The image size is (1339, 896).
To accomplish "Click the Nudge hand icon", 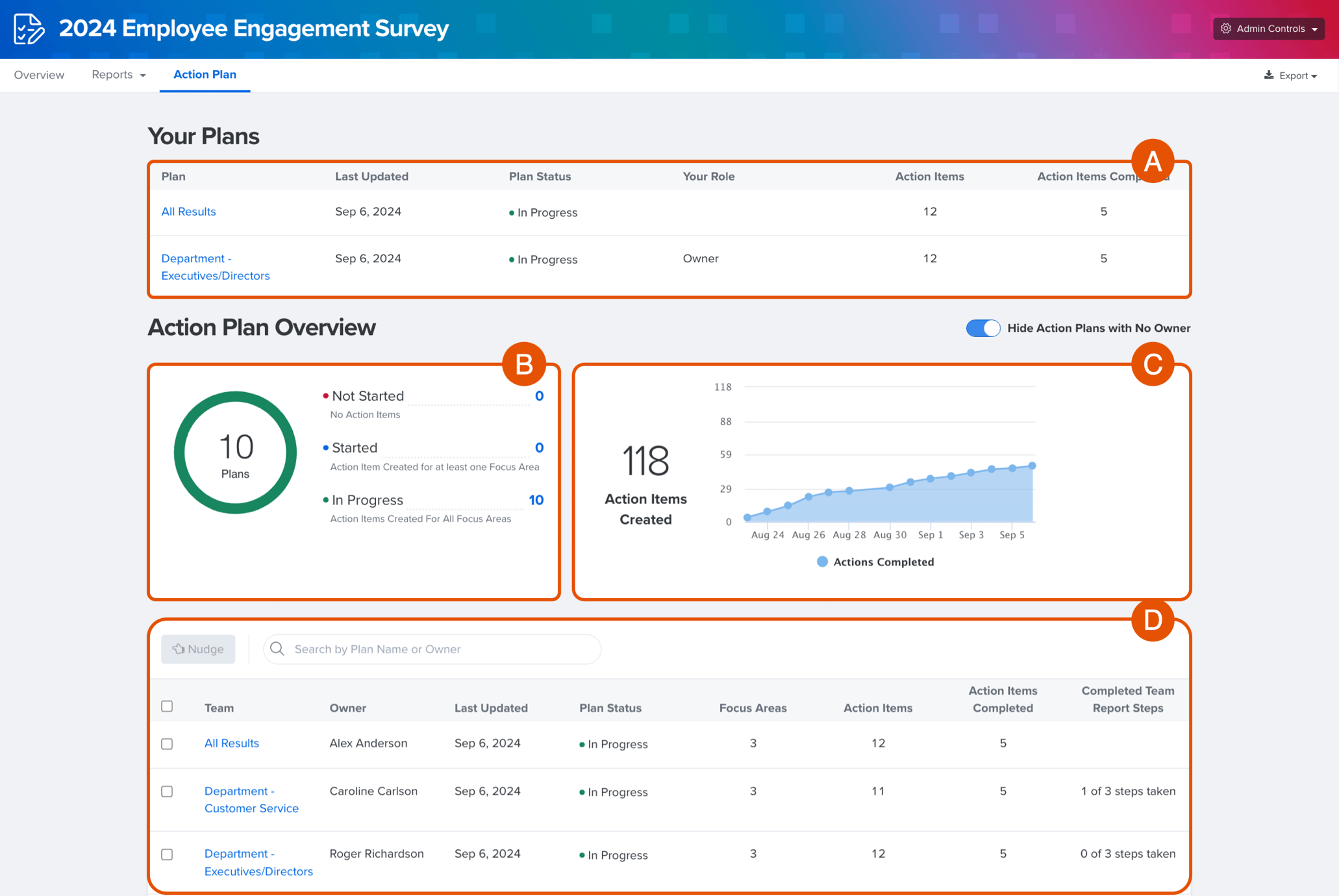I will pos(178,649).
